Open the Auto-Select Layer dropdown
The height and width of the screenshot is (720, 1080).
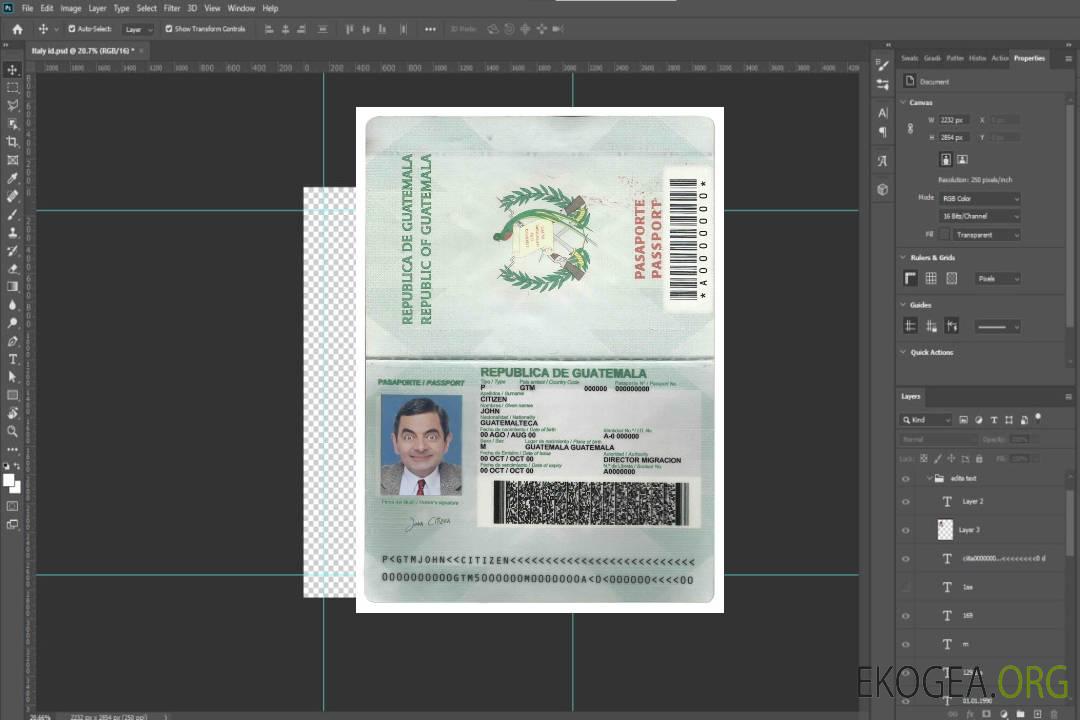(138, 30)
